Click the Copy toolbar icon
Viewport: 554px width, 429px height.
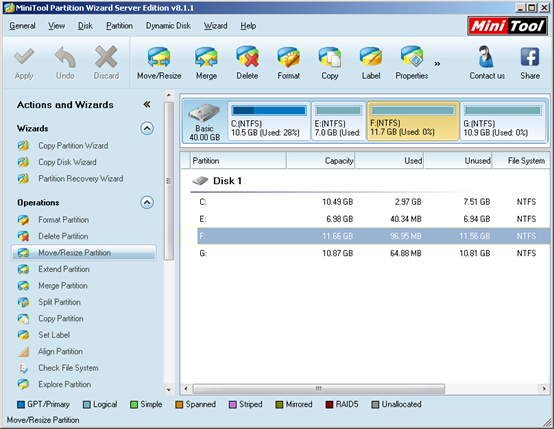pos(330,57)
